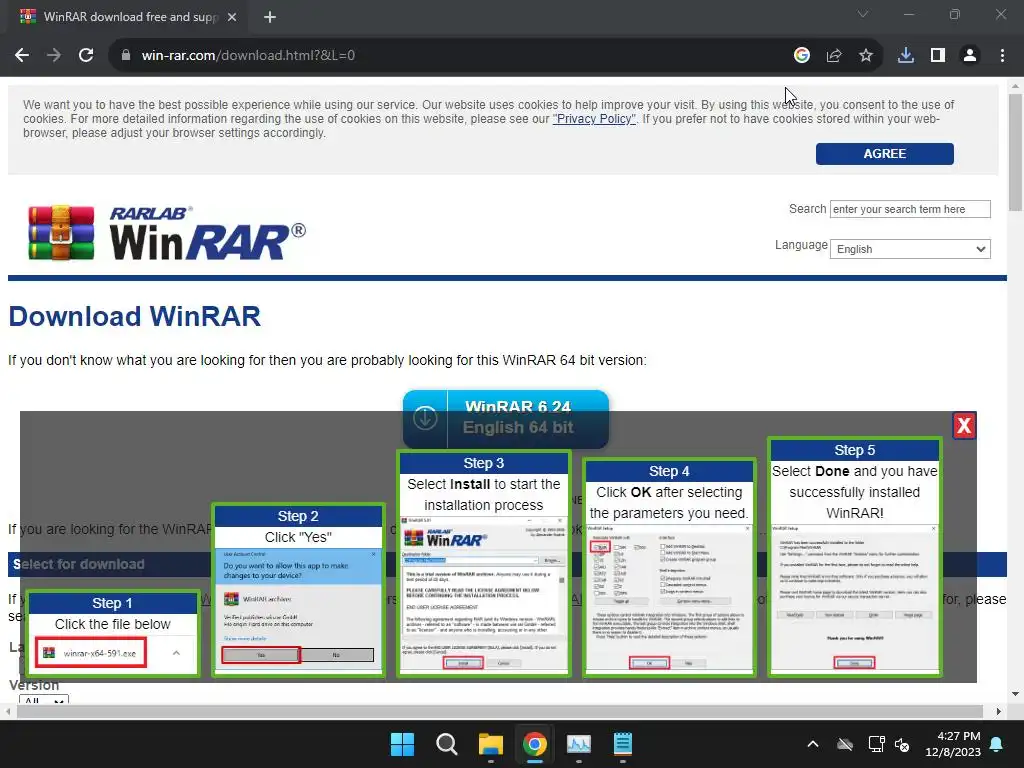The height and width of the screenshot is (768, 1024).
Task: Click the Step 5 Done thumbnail
Action: 855,557
